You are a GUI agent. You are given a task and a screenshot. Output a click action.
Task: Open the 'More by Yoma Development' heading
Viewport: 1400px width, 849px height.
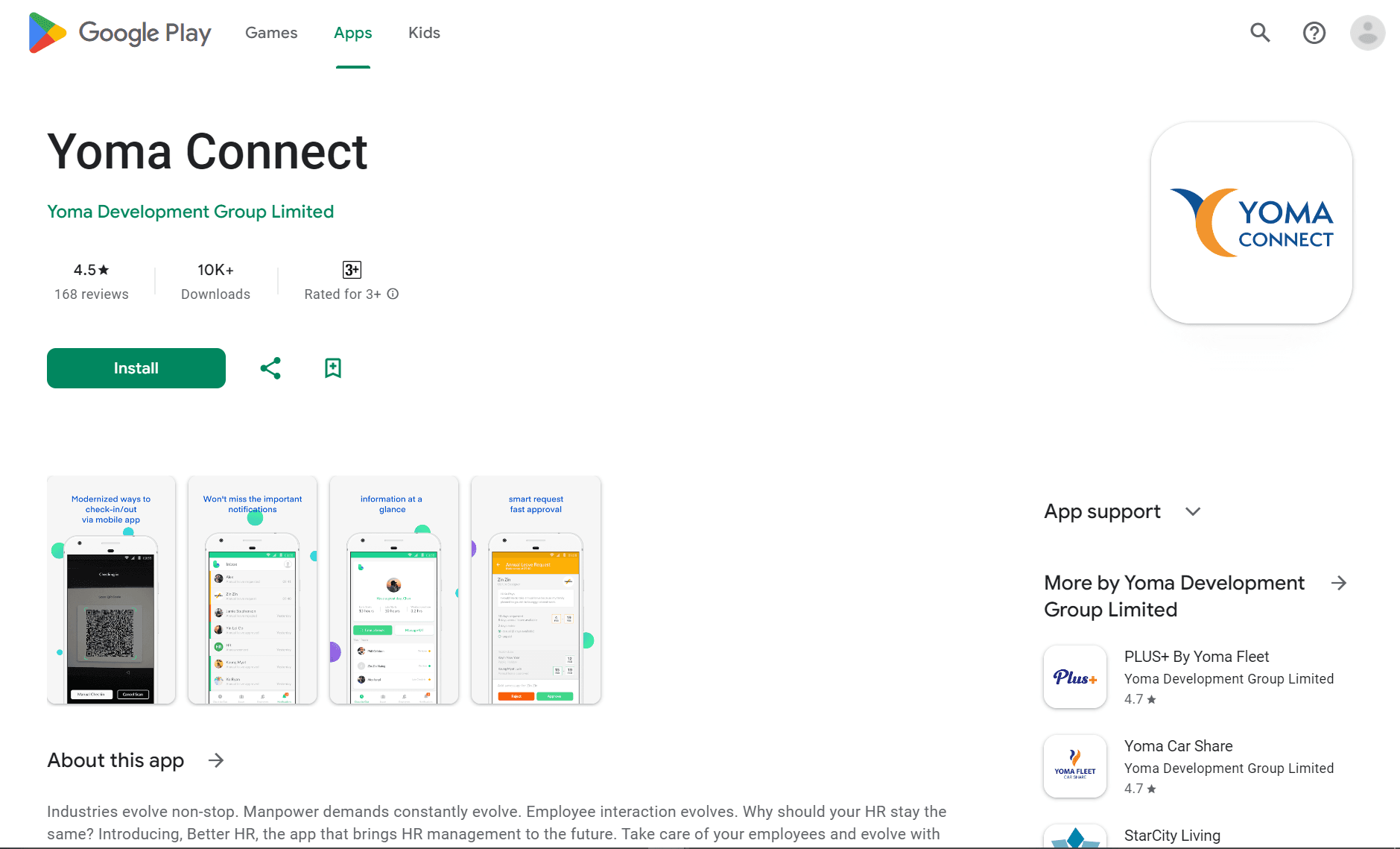coord(1174,596)
